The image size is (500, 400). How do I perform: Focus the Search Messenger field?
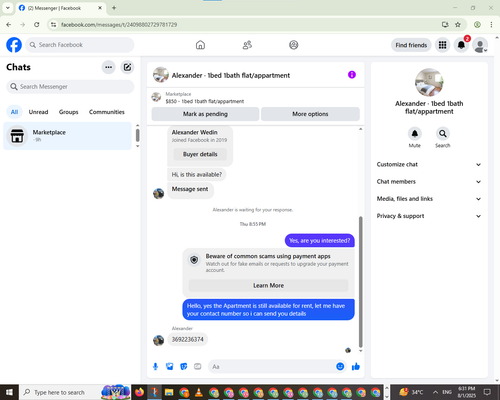70,87
